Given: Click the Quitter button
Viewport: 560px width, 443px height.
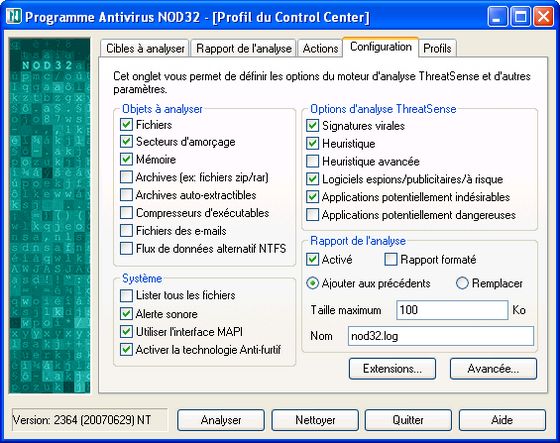Looking at the screenshot, I should [x=408, y=420].
